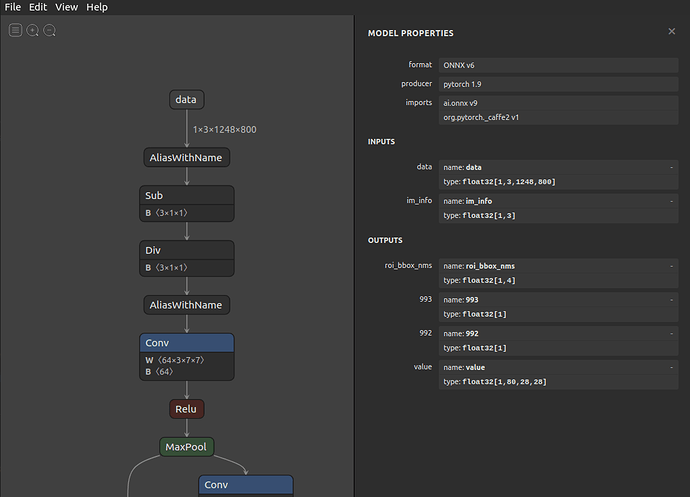Open the Help menu
The width and height of the screenshot is (690, 497).
click(x=97, y=7)
